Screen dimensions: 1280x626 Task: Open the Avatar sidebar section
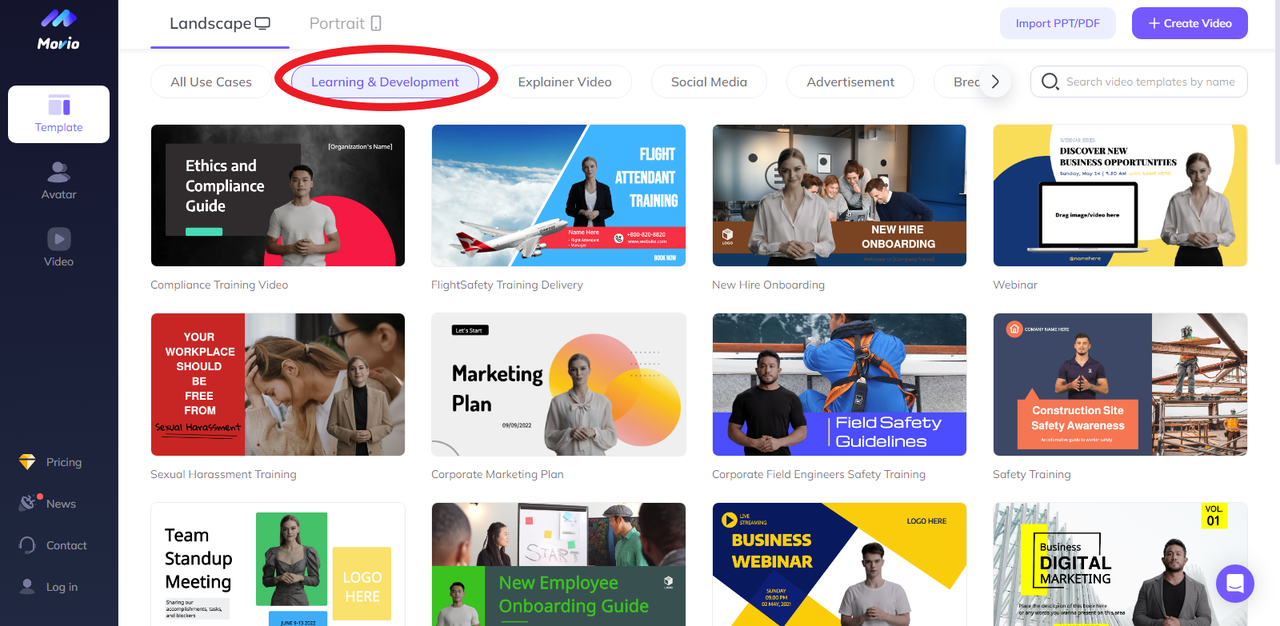[x=59, y=181]
